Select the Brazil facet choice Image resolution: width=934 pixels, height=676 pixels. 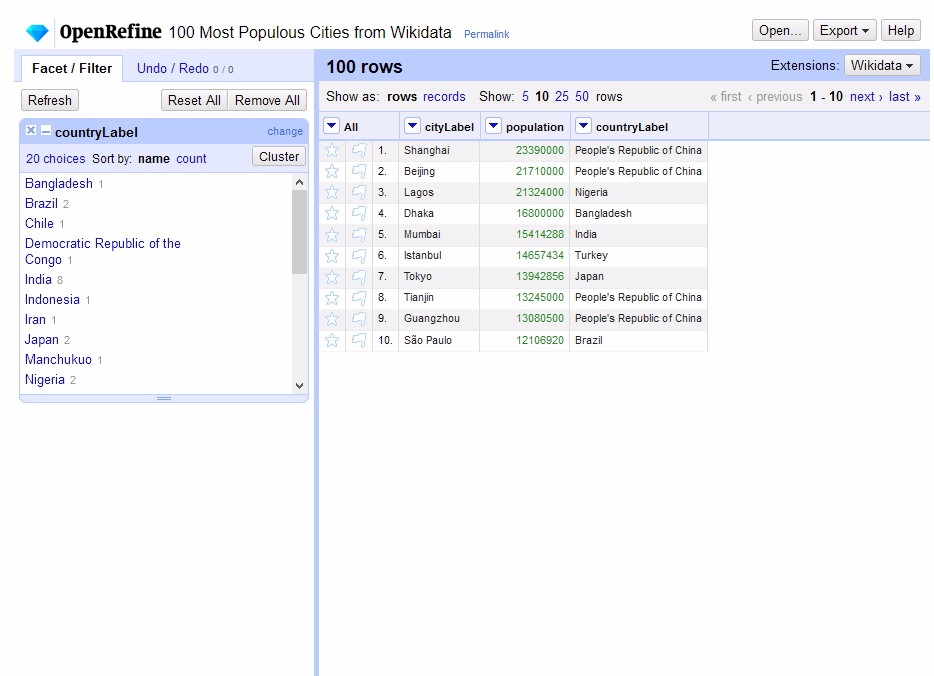pyautogui.click(x=41, y=204)
